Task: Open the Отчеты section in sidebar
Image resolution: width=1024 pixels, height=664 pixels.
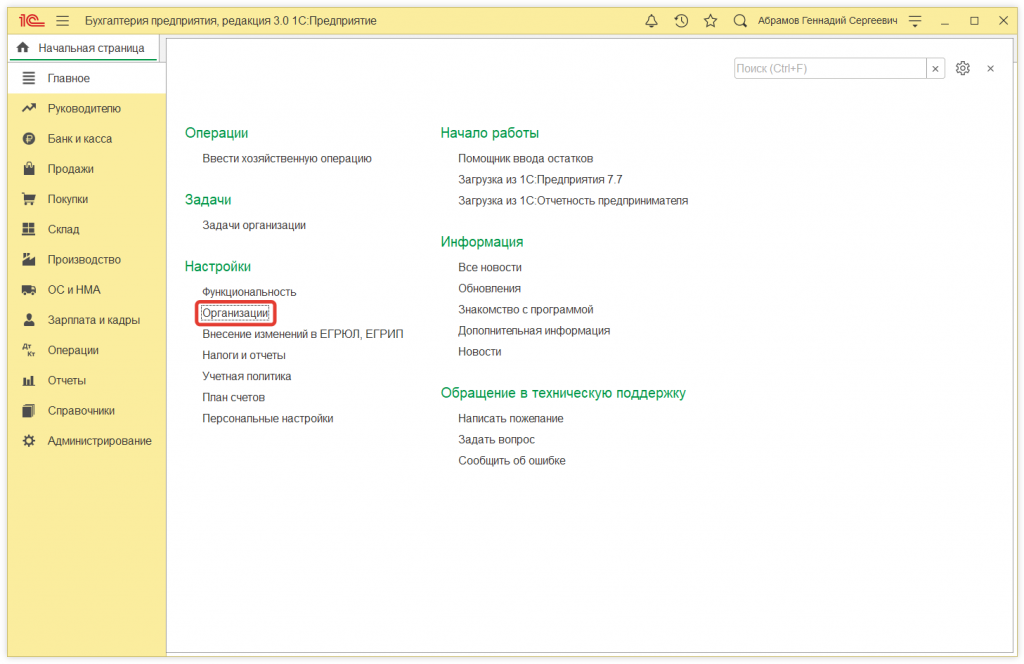Action: tap(63, 380)
